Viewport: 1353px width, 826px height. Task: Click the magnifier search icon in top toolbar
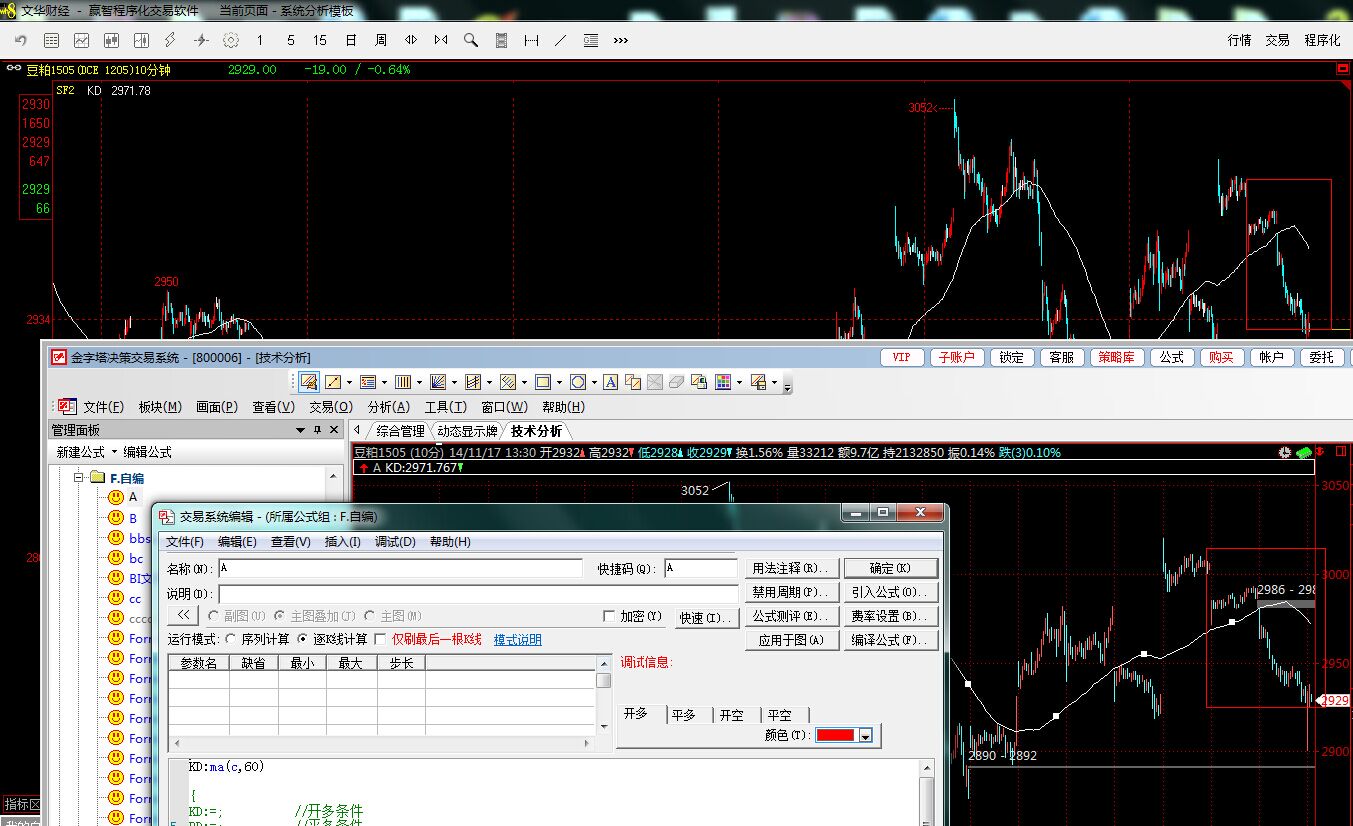471,40
